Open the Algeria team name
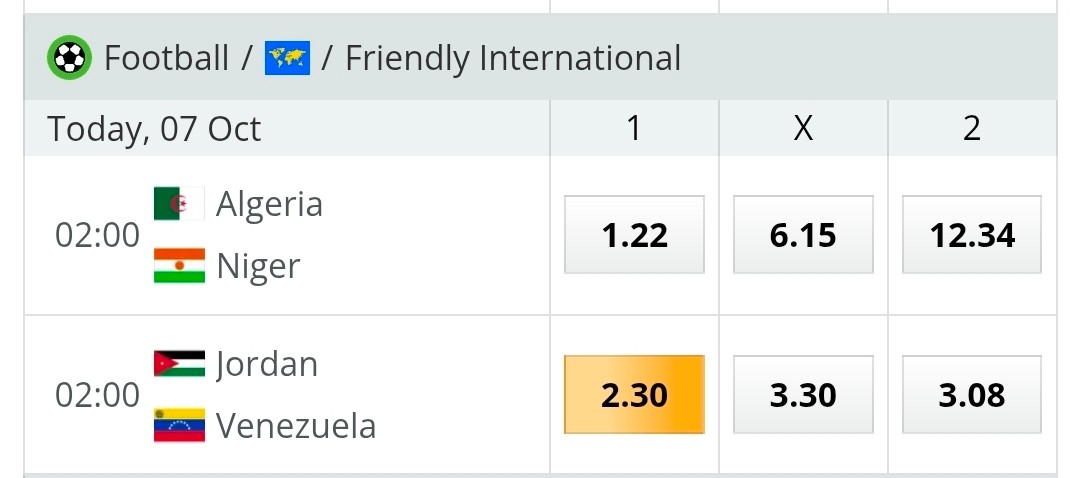Viewport: 1080px width, 478px height. 269,205
